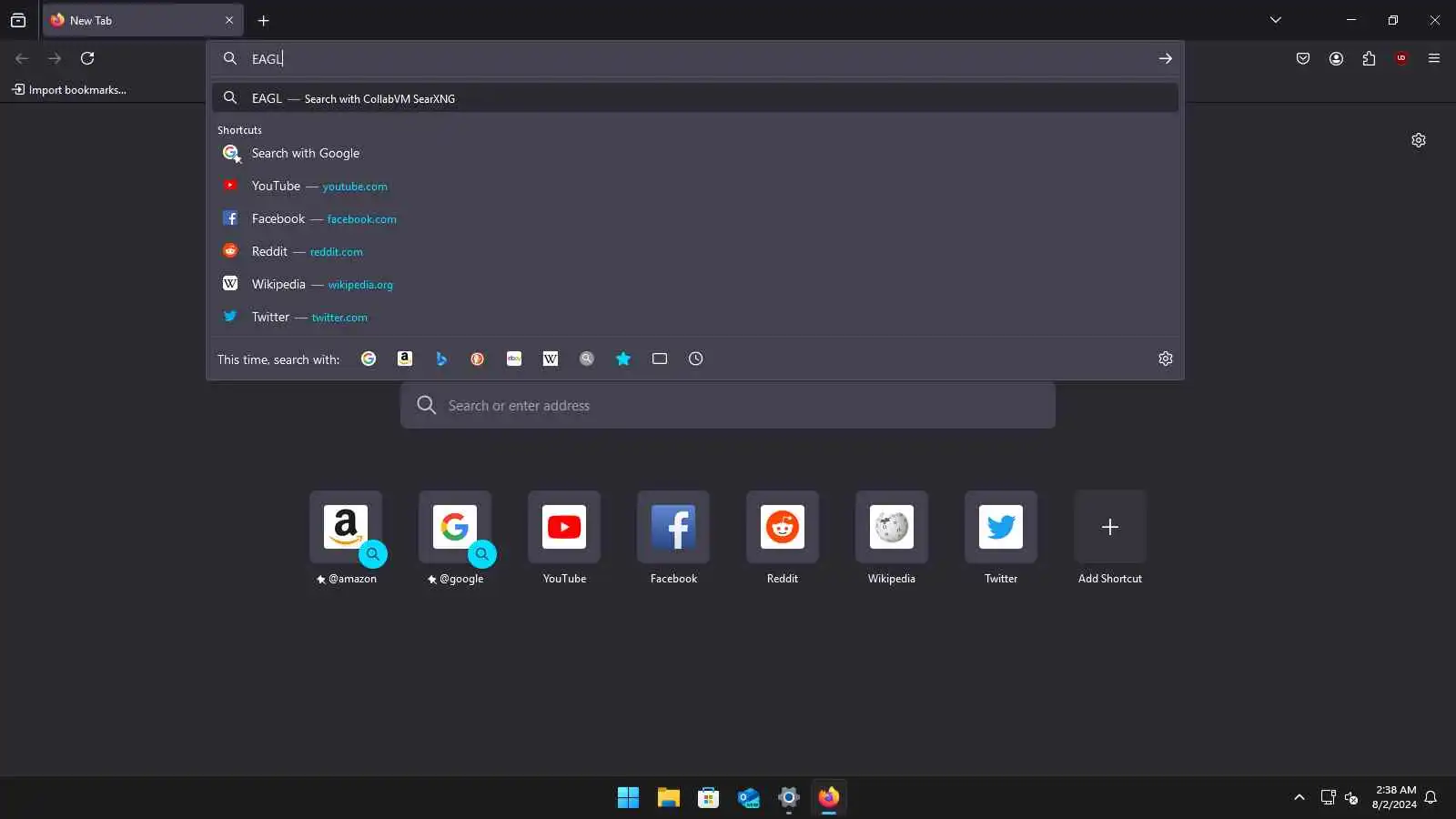Open Settings app from taskbar
1456x819 pixels.
[789, 798]
